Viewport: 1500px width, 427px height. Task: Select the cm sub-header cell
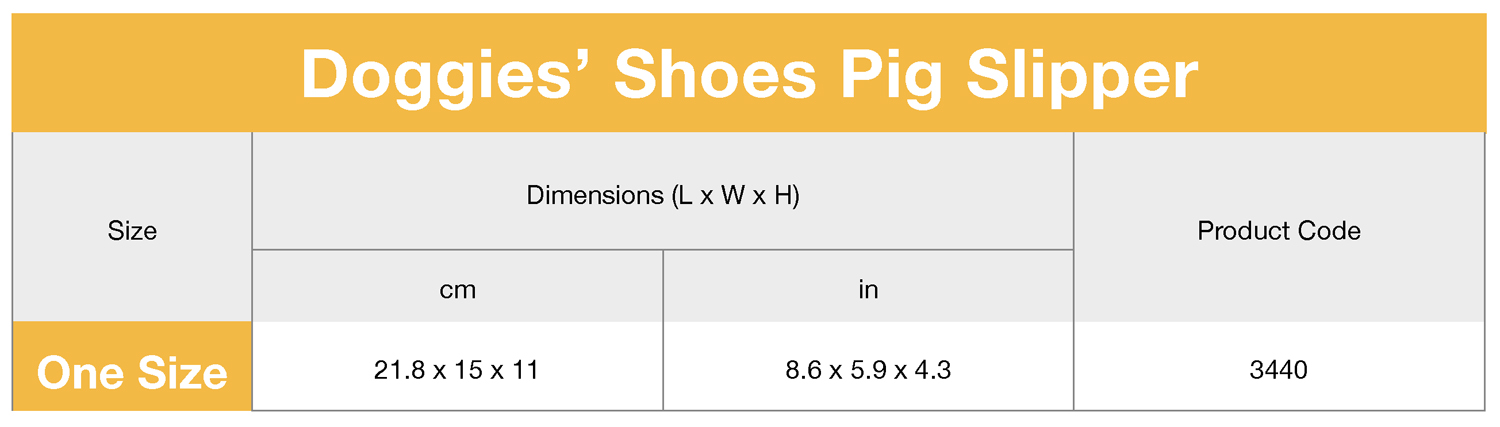click(457, 290)
